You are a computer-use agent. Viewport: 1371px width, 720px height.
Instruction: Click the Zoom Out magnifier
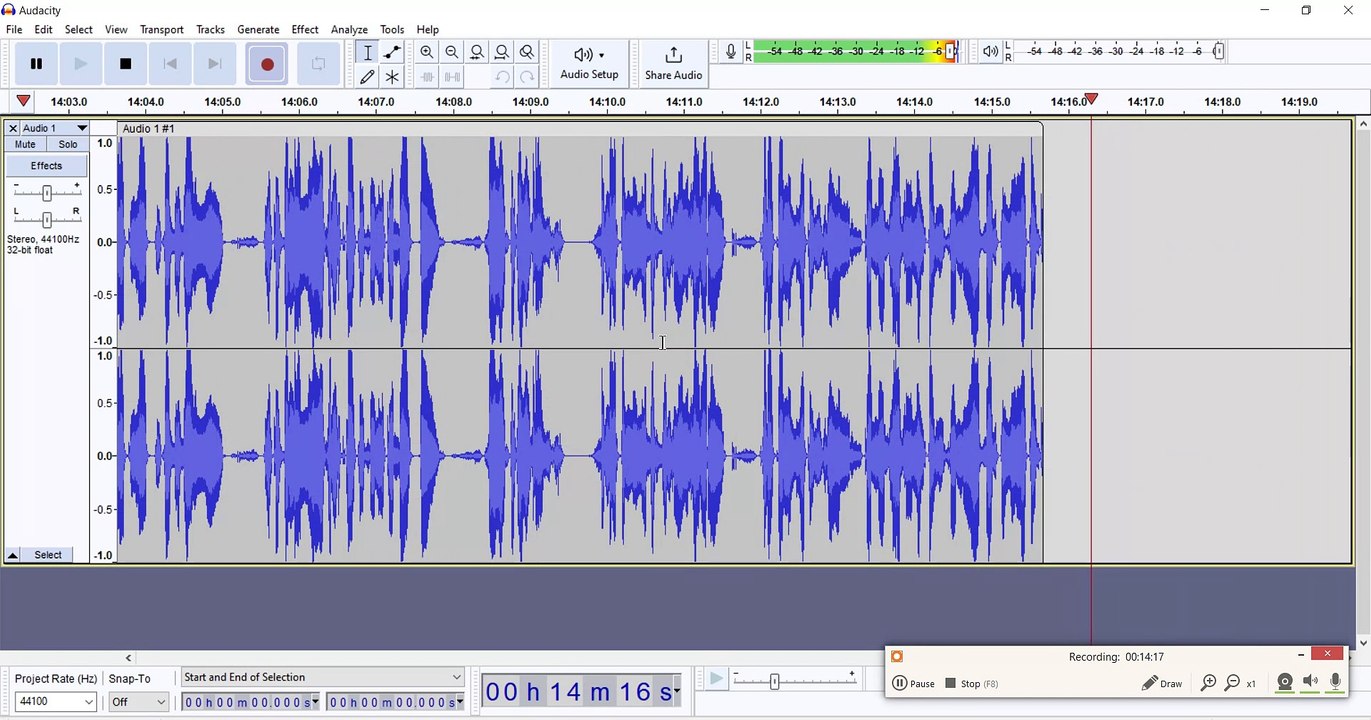tap(452, 53)
